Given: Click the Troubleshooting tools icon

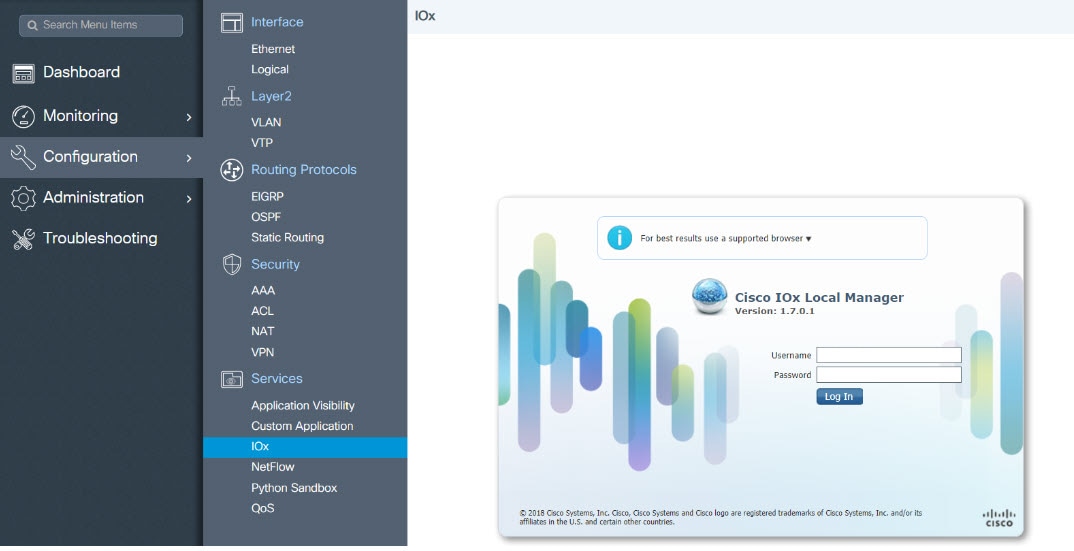Looking at the screenshot, I should pyautogui.click(x=23, y=238).
